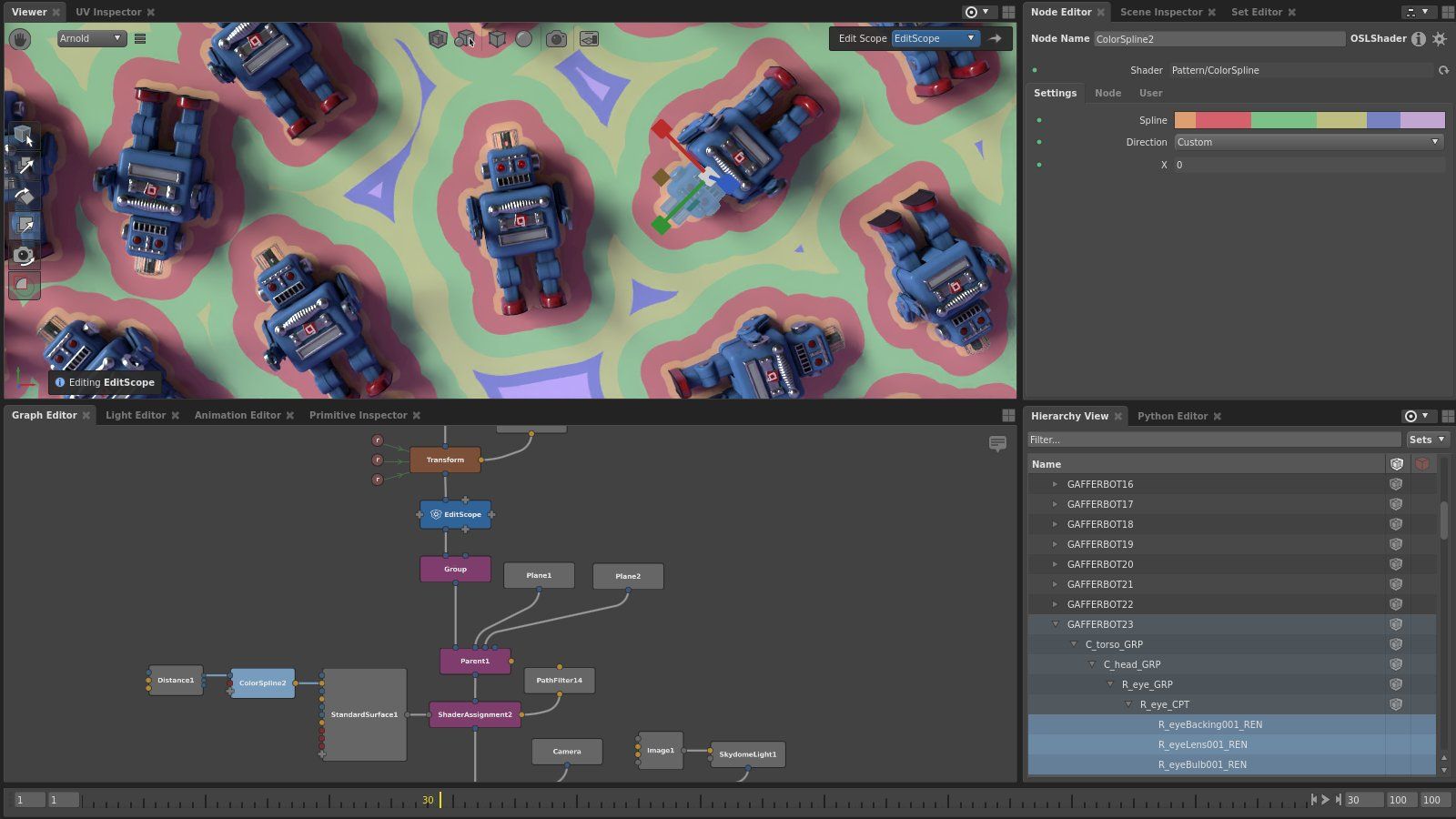This screenshot has width=1456, height=819.
Task: Collapse the GAFFERBOT23 hierarchy entry
Action: tap(1056, 624)
